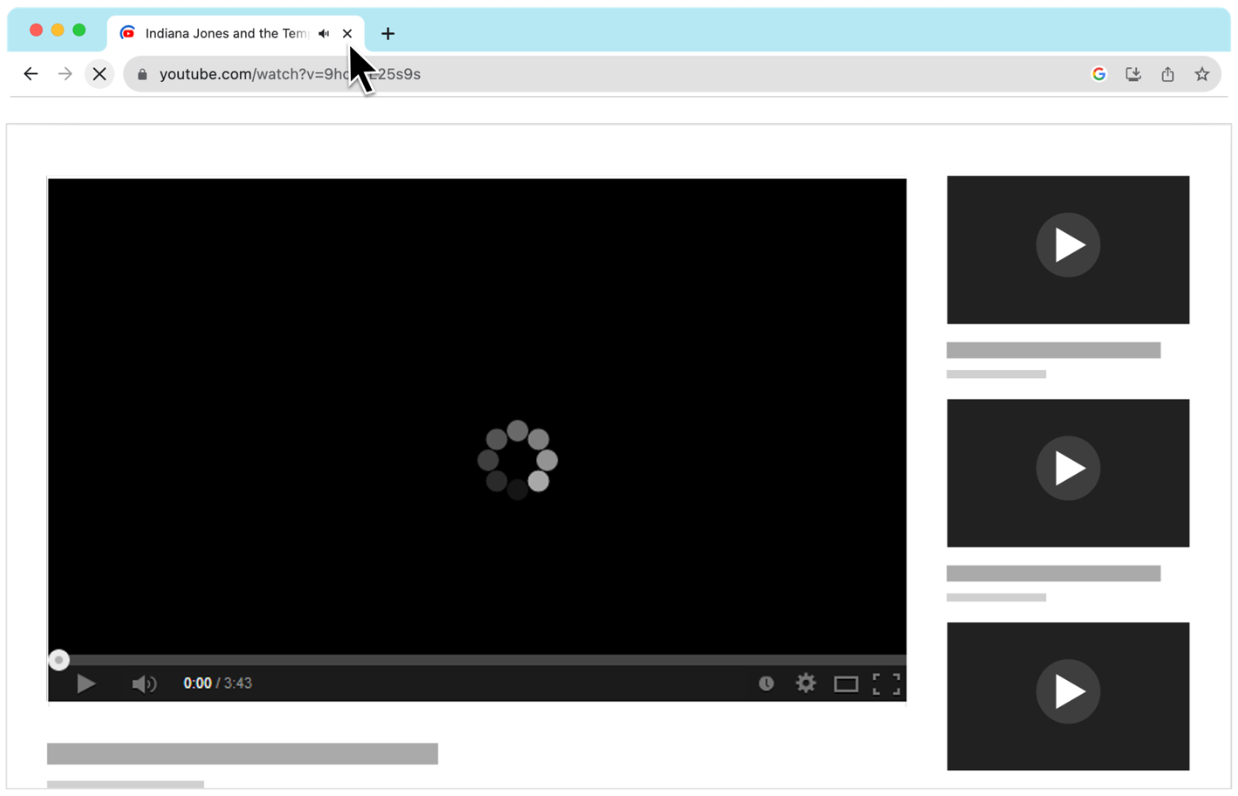Open the first suggested video thumbnail
1238x796 pixels.
click(1068, 250)
